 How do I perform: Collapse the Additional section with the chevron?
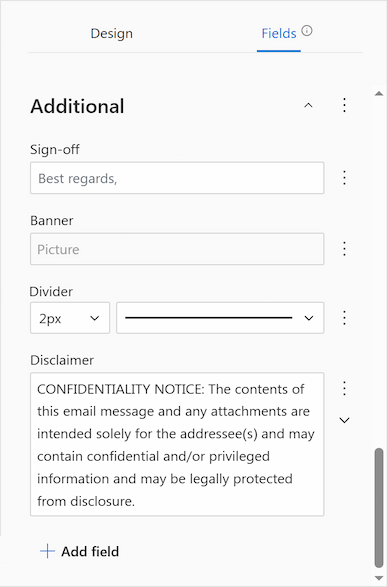point(308,106)
